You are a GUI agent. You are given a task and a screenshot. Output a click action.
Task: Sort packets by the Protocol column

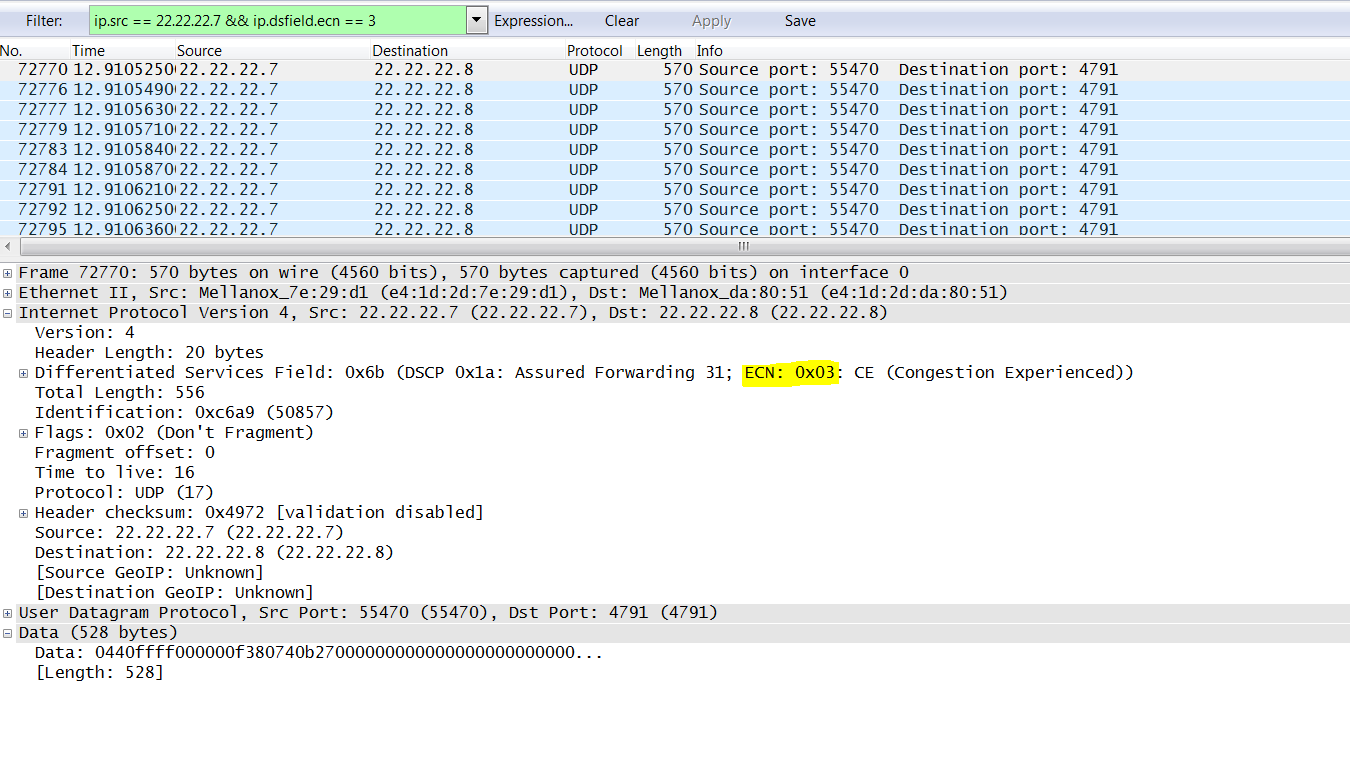tap(595, 50)
